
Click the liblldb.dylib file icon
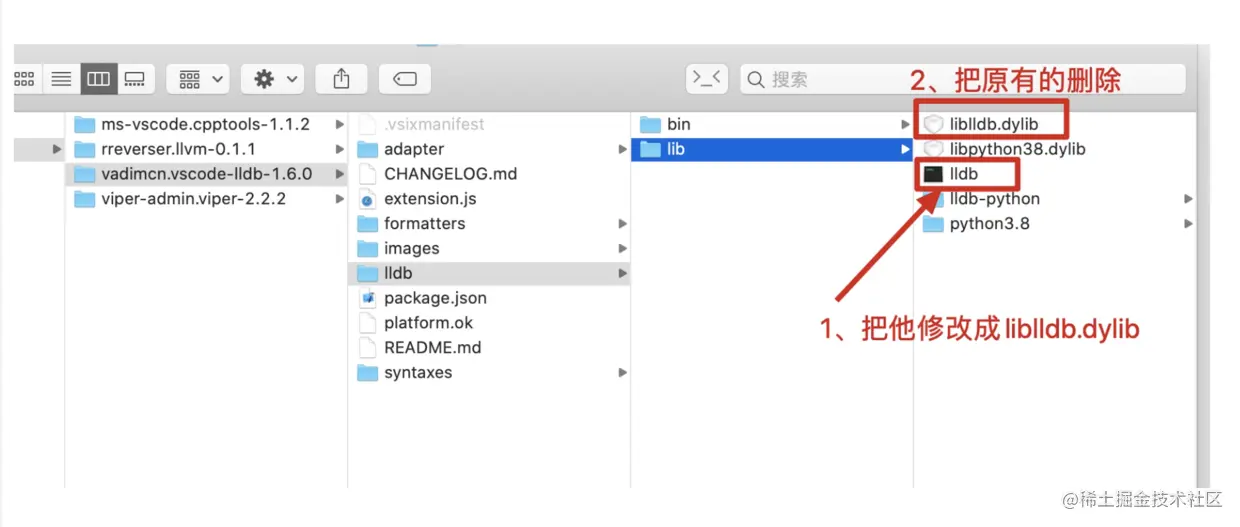click(x=933, y=124)
